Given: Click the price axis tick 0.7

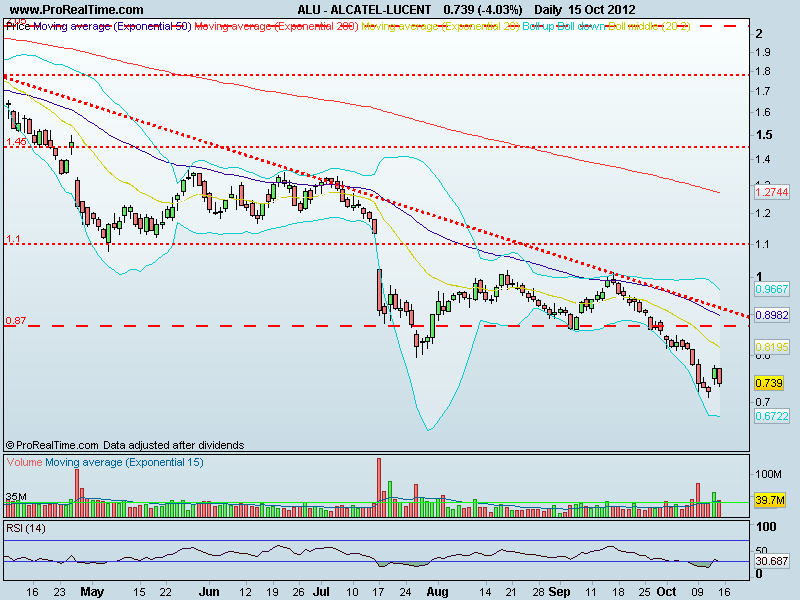Looking at the screenshot, I should 763,403.
